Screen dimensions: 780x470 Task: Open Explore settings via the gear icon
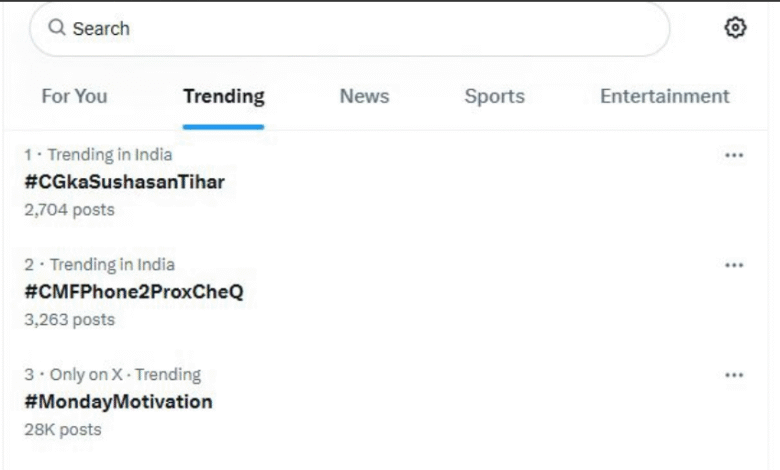735,28
